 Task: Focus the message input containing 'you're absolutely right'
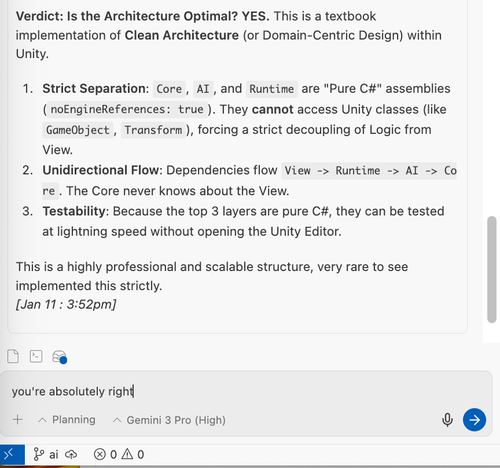(x=246, y=391)
